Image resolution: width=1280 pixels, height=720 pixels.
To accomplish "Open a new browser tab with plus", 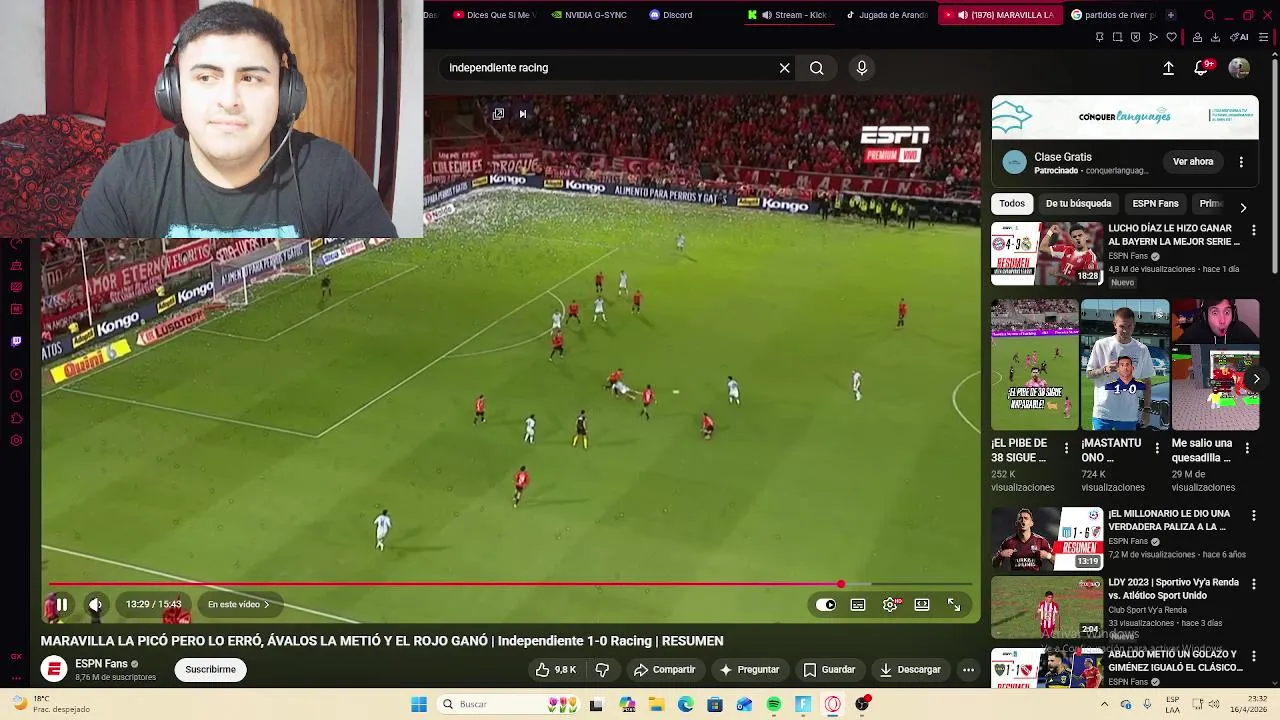I will click(x=1171, y=15).
